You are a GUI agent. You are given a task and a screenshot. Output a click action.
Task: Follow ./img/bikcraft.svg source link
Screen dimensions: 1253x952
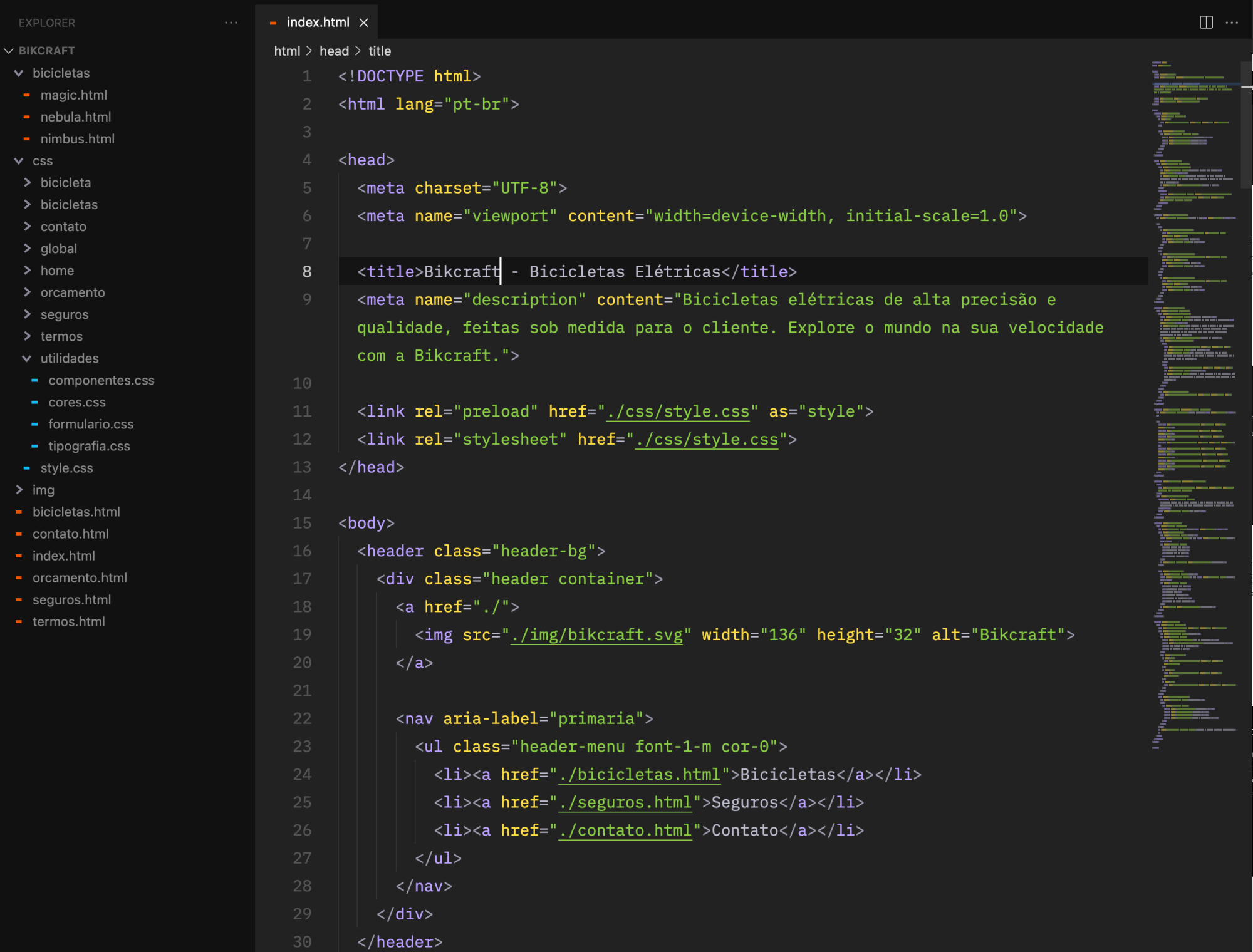(x=596, y=635)
